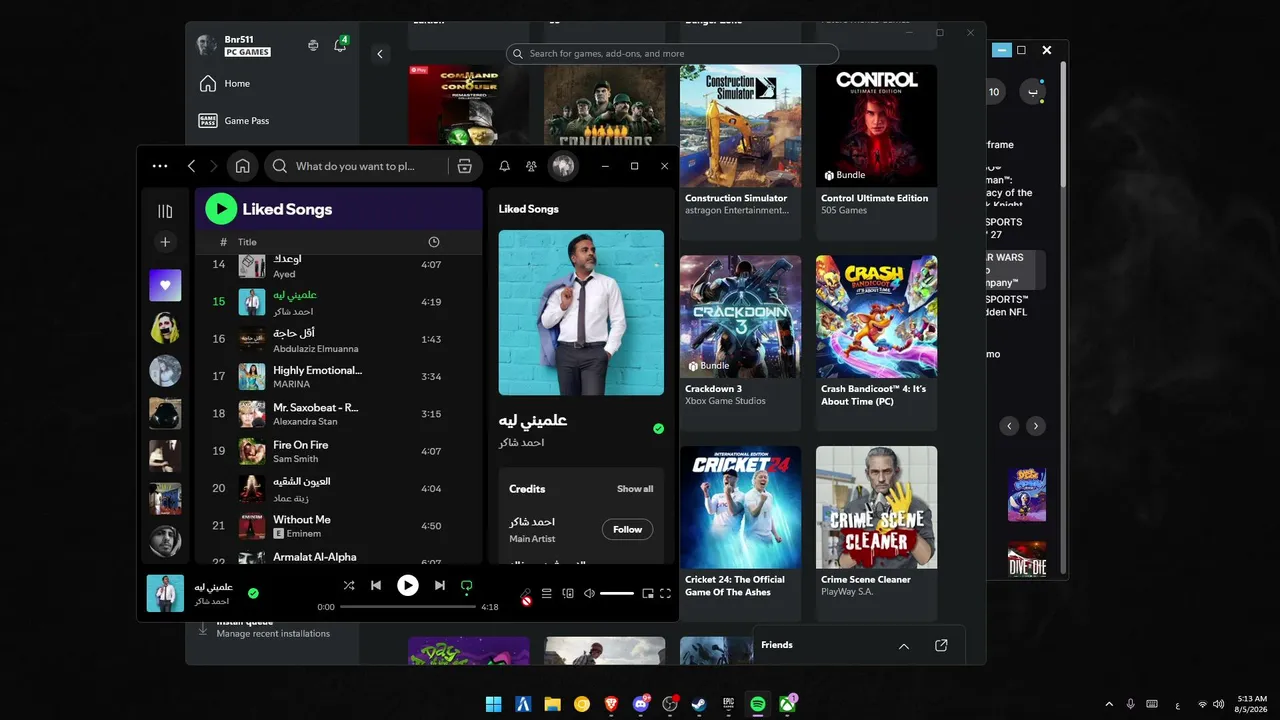This screenshot has height=720, width=1280.
Task: Follow the main artist
Action: (628, 529)
